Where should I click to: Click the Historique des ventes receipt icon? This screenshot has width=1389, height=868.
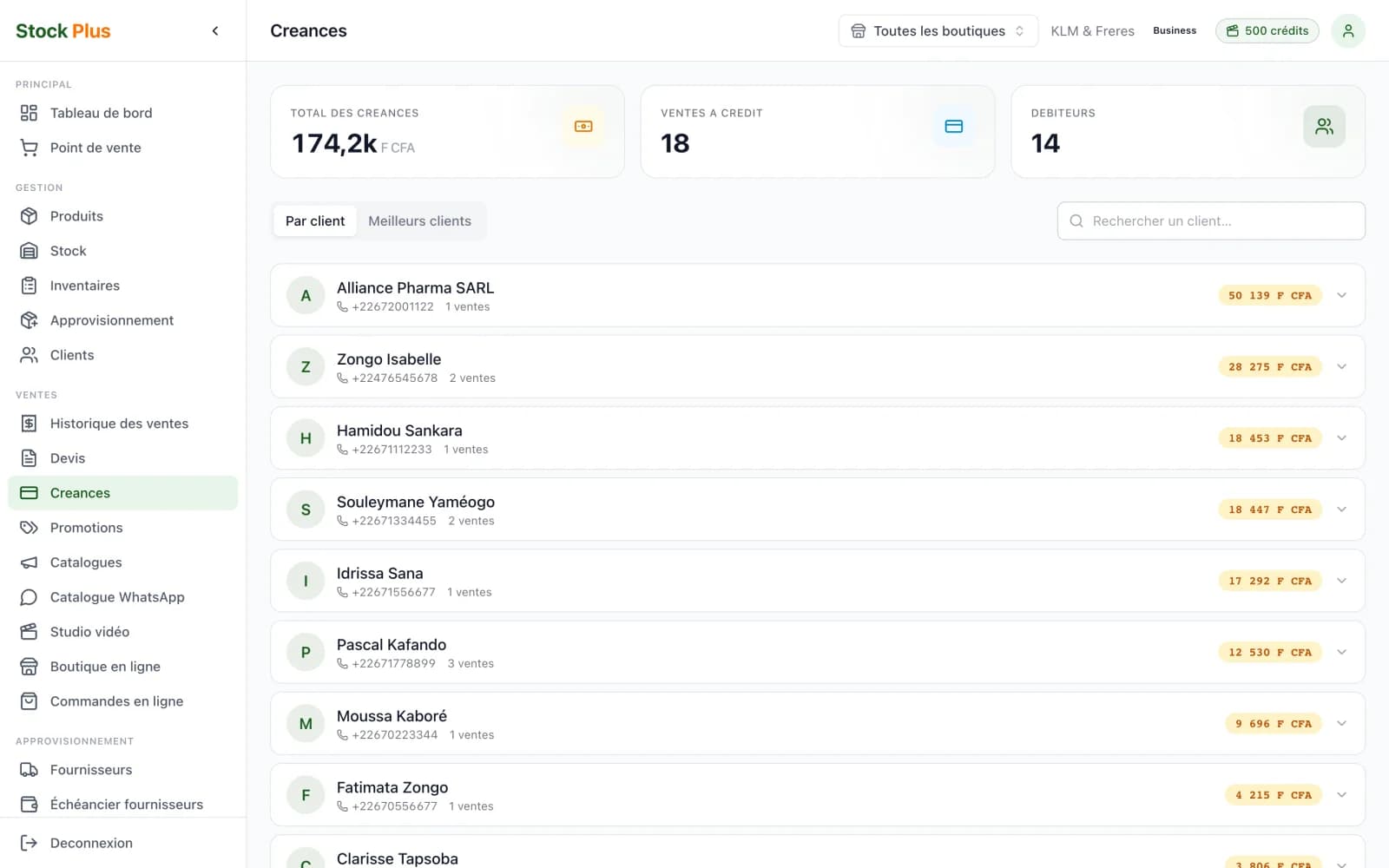pos(29,424)
